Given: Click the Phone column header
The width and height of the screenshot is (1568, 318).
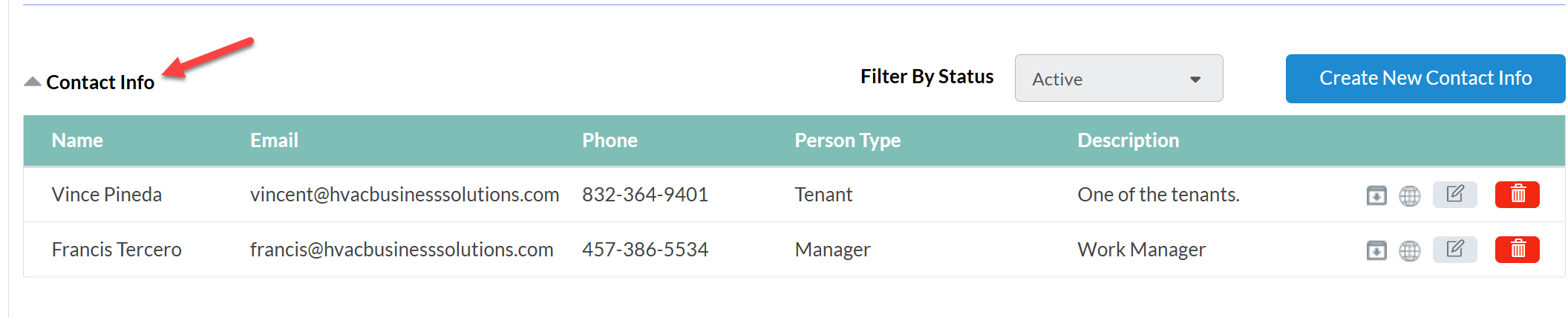Looking at the screenshot, I should [610, 140].
